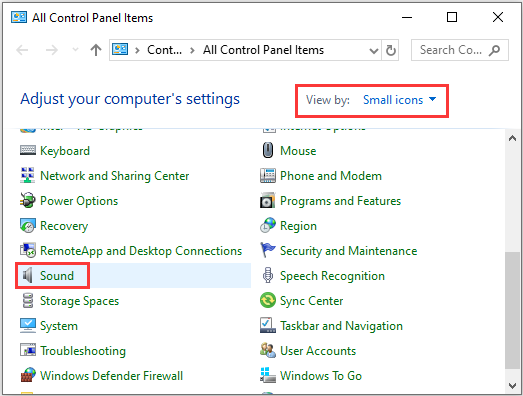Click the Windows Defender Firewall icon
Screen dimensions: 523x396
[28, 375]
